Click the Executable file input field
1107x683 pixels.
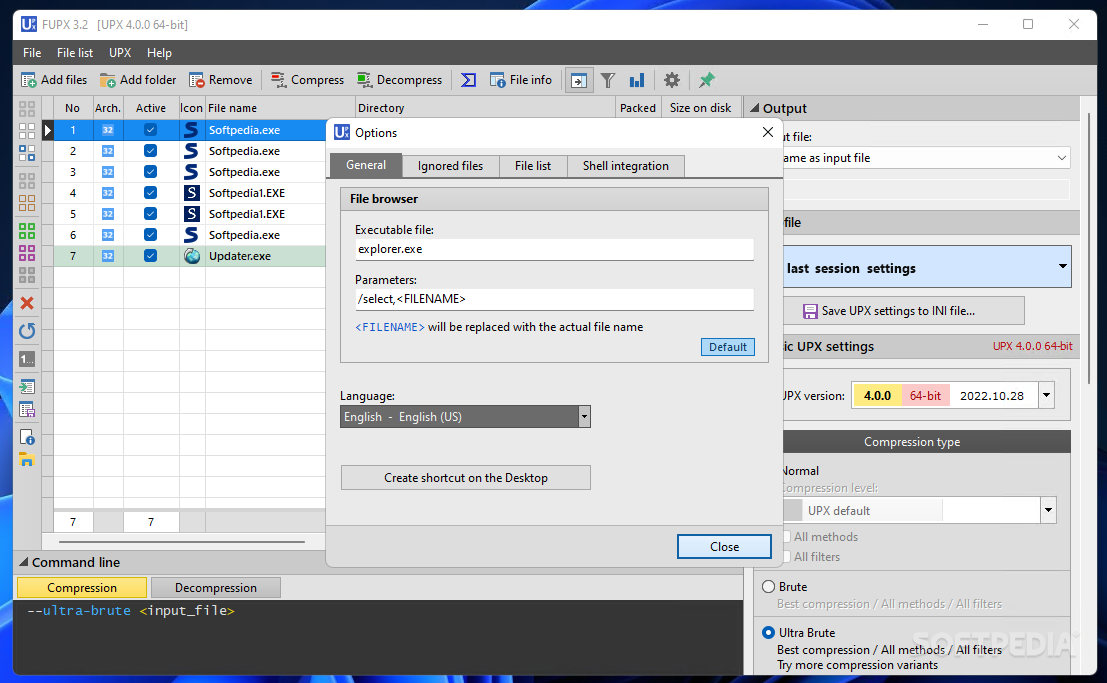(554, 249)
